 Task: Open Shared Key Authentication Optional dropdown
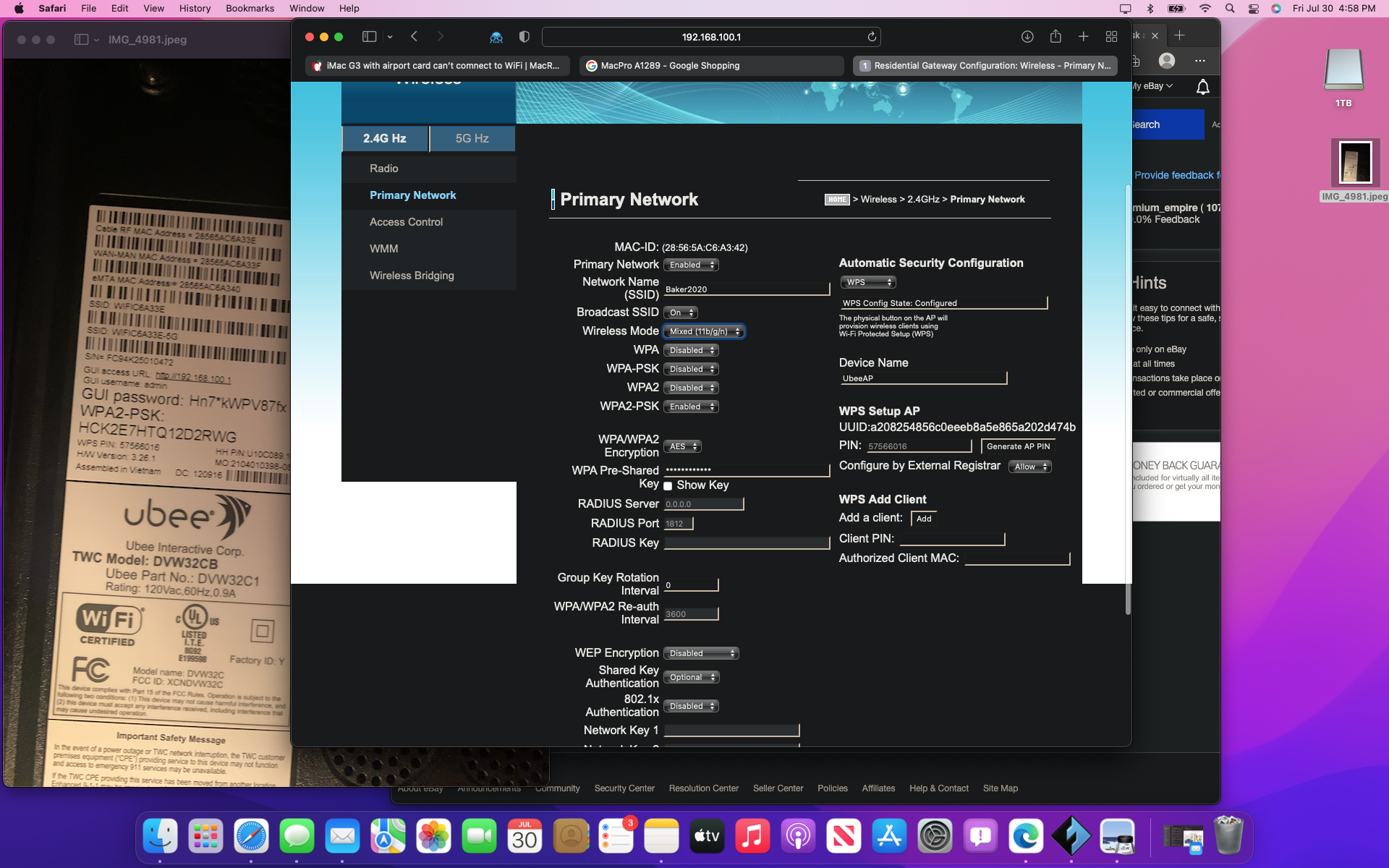(691, 677)
